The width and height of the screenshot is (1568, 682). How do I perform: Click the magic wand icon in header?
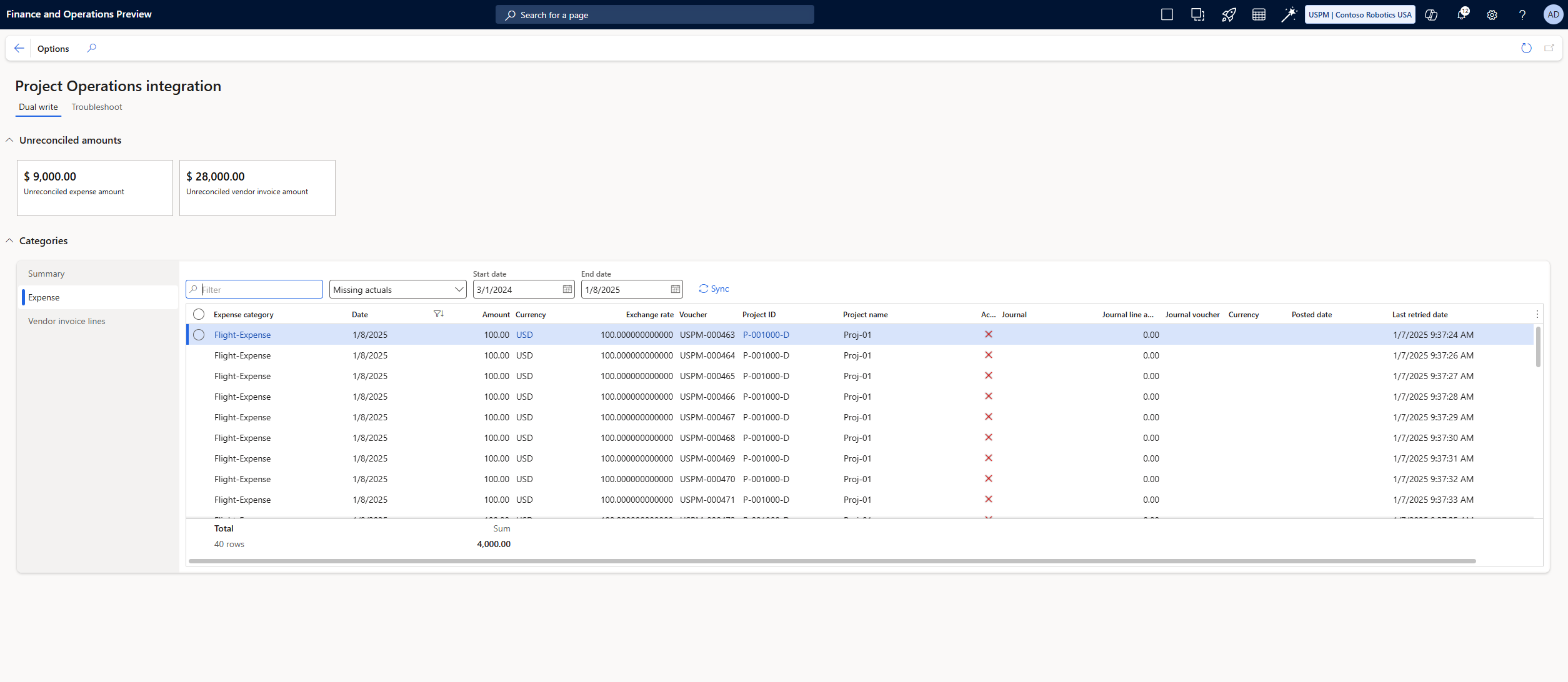click(x=1289, y=14)
